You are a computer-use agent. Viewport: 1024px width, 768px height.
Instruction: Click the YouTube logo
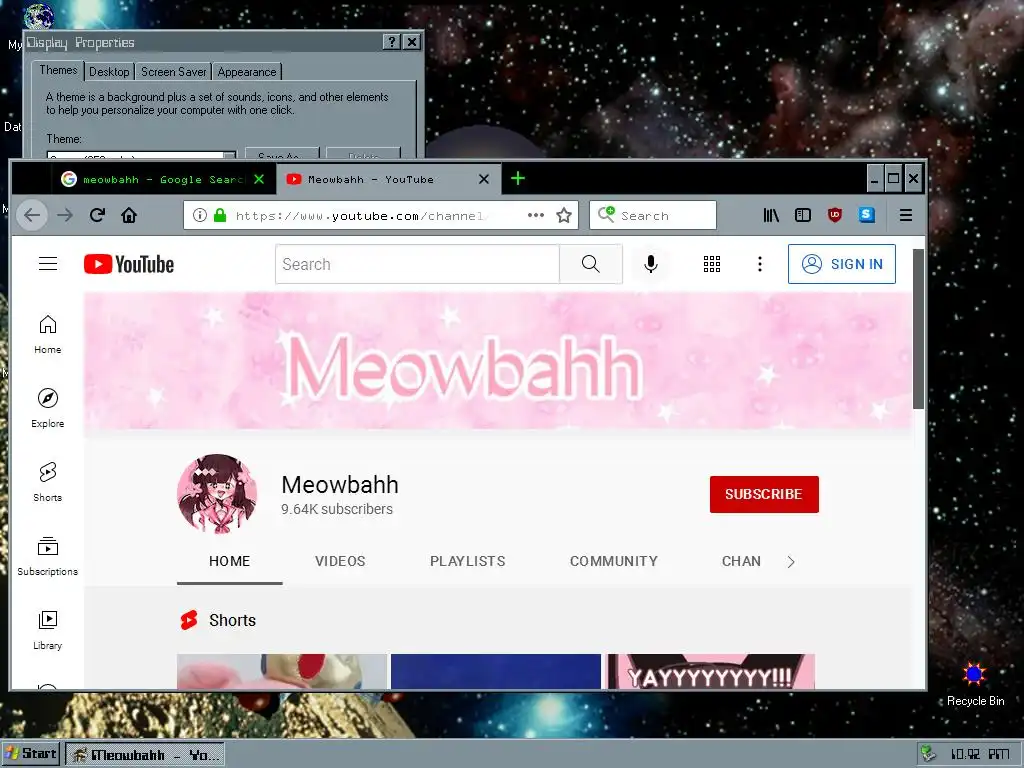(x=129, y=264)
